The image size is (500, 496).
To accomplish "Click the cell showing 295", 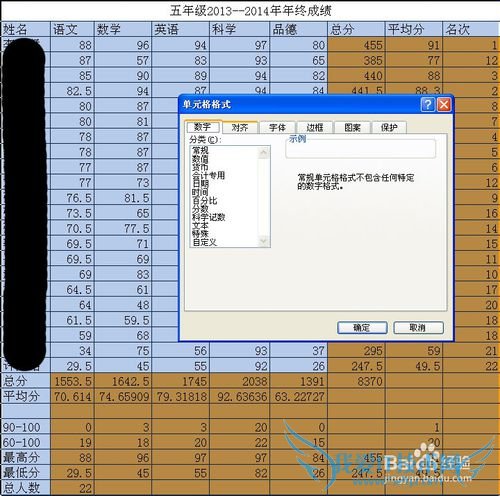I will click(x=356, y=351).
